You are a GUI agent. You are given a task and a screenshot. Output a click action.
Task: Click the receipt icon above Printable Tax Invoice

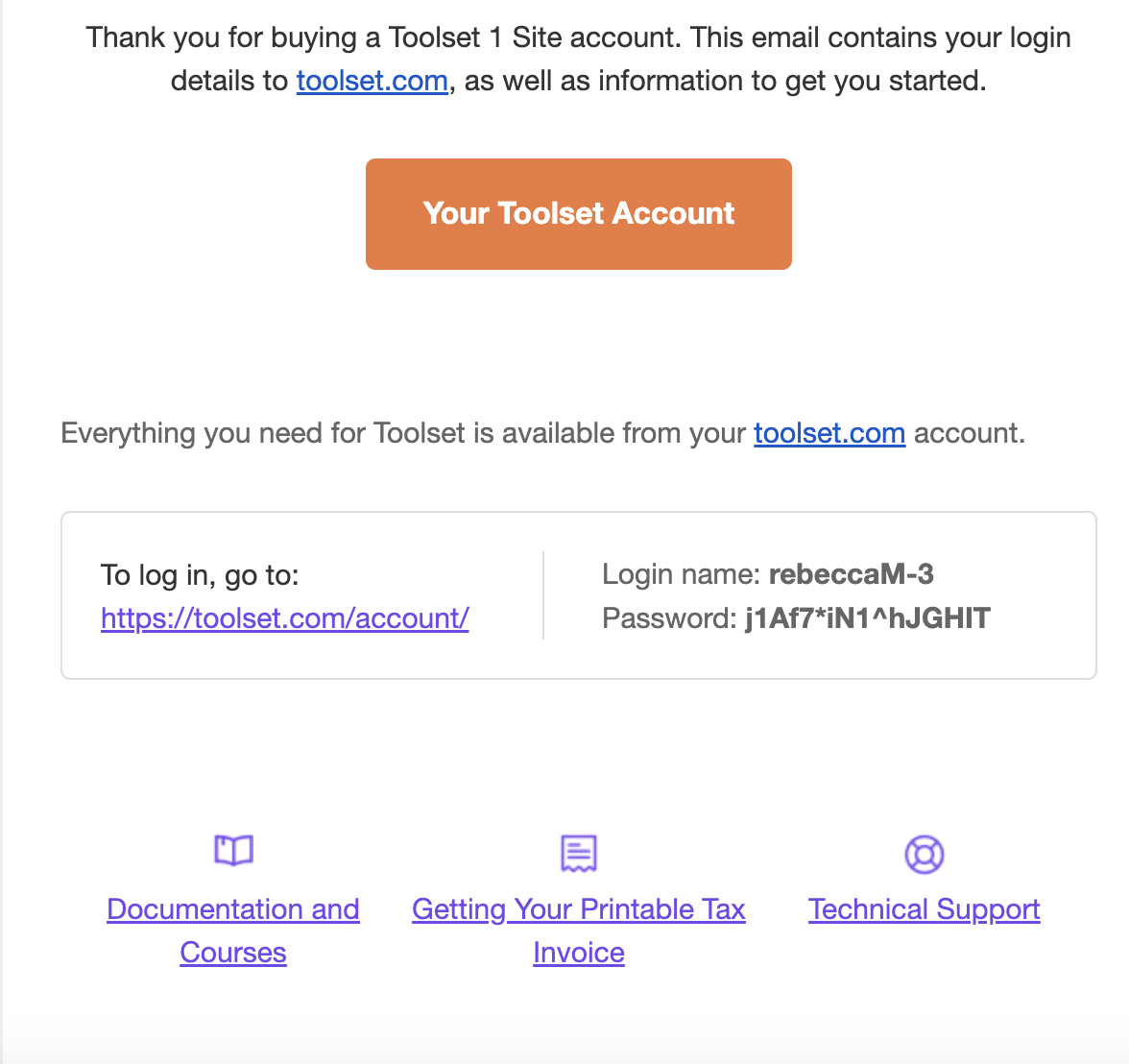point(579,853)
